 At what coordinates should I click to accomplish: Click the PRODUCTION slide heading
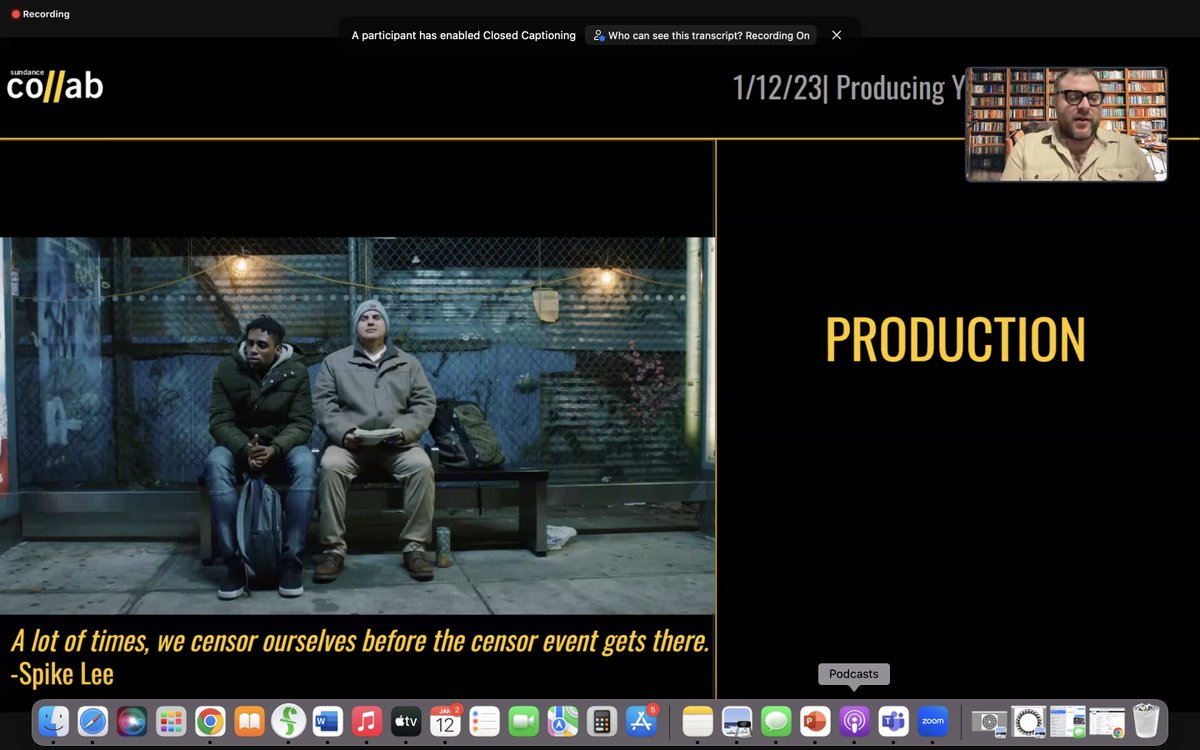(x=956, y=339)
